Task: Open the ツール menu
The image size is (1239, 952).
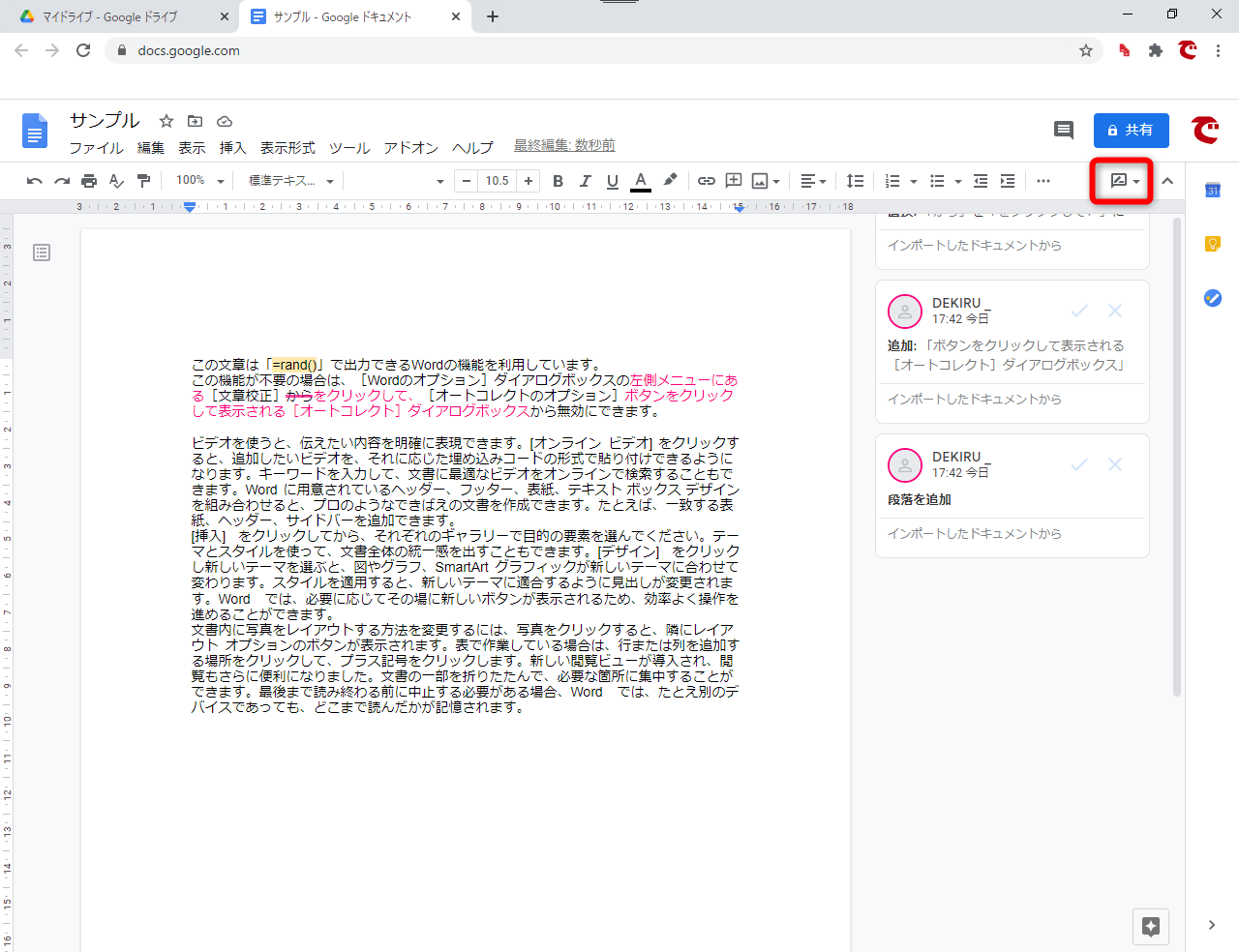Action: (349, 148)
